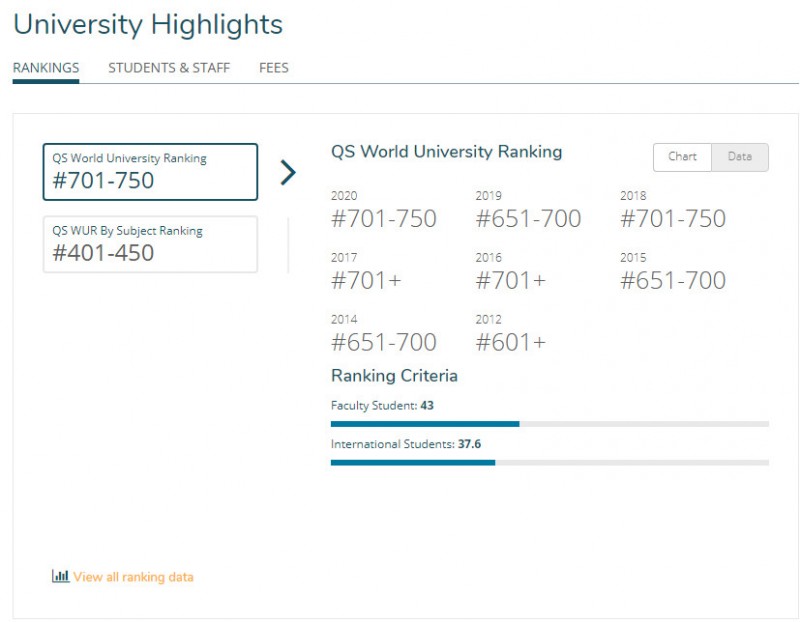Click the University Highlights title
The width and height of the screenshot is (800, 622).
[148, 24]
